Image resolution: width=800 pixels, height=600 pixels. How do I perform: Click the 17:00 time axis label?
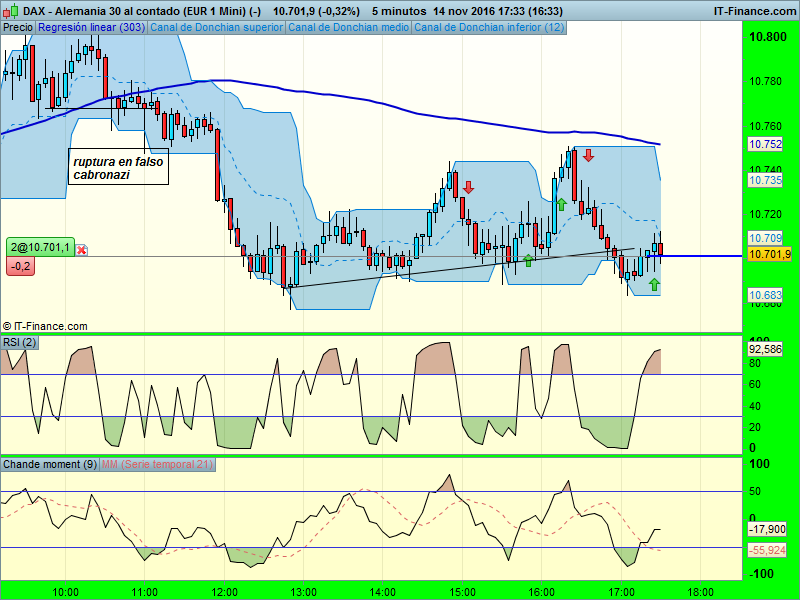pyautogui.click(x=621, y=592)
